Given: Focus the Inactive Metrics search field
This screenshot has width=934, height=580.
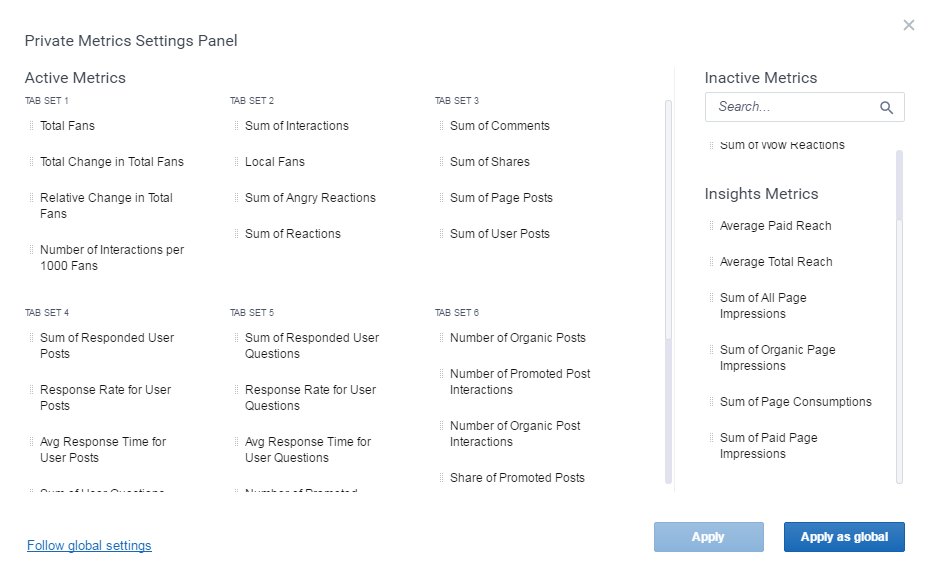Looking at the screenshot, I should pyautogui.click(x=790, y=107).
